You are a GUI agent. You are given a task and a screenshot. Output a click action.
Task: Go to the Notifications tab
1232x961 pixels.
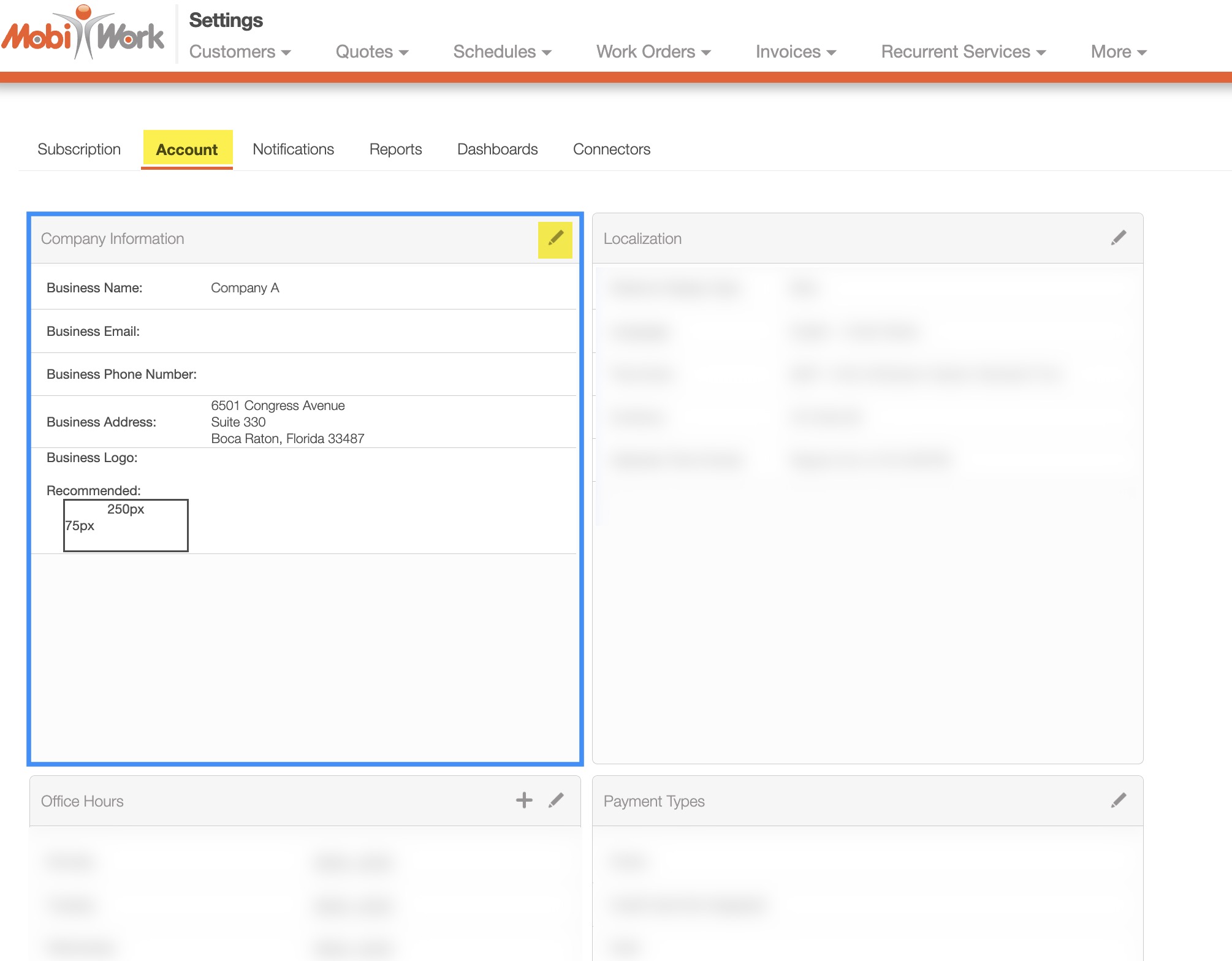point(293,150)
